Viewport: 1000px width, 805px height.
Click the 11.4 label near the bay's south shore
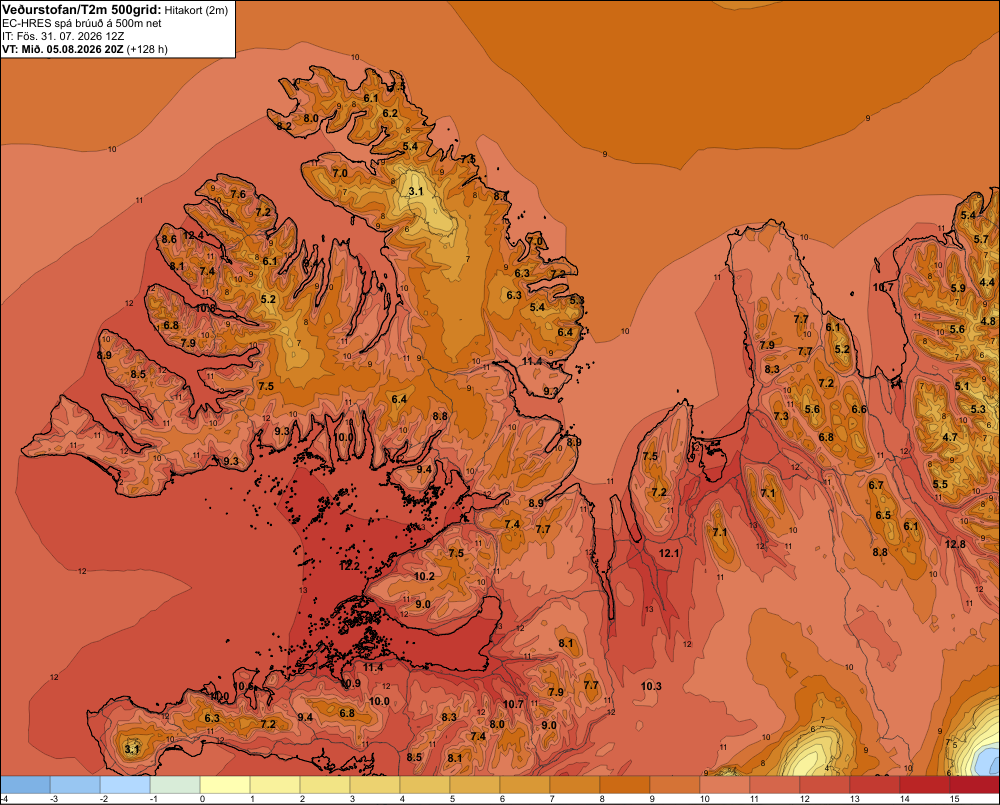coord(373,667)
